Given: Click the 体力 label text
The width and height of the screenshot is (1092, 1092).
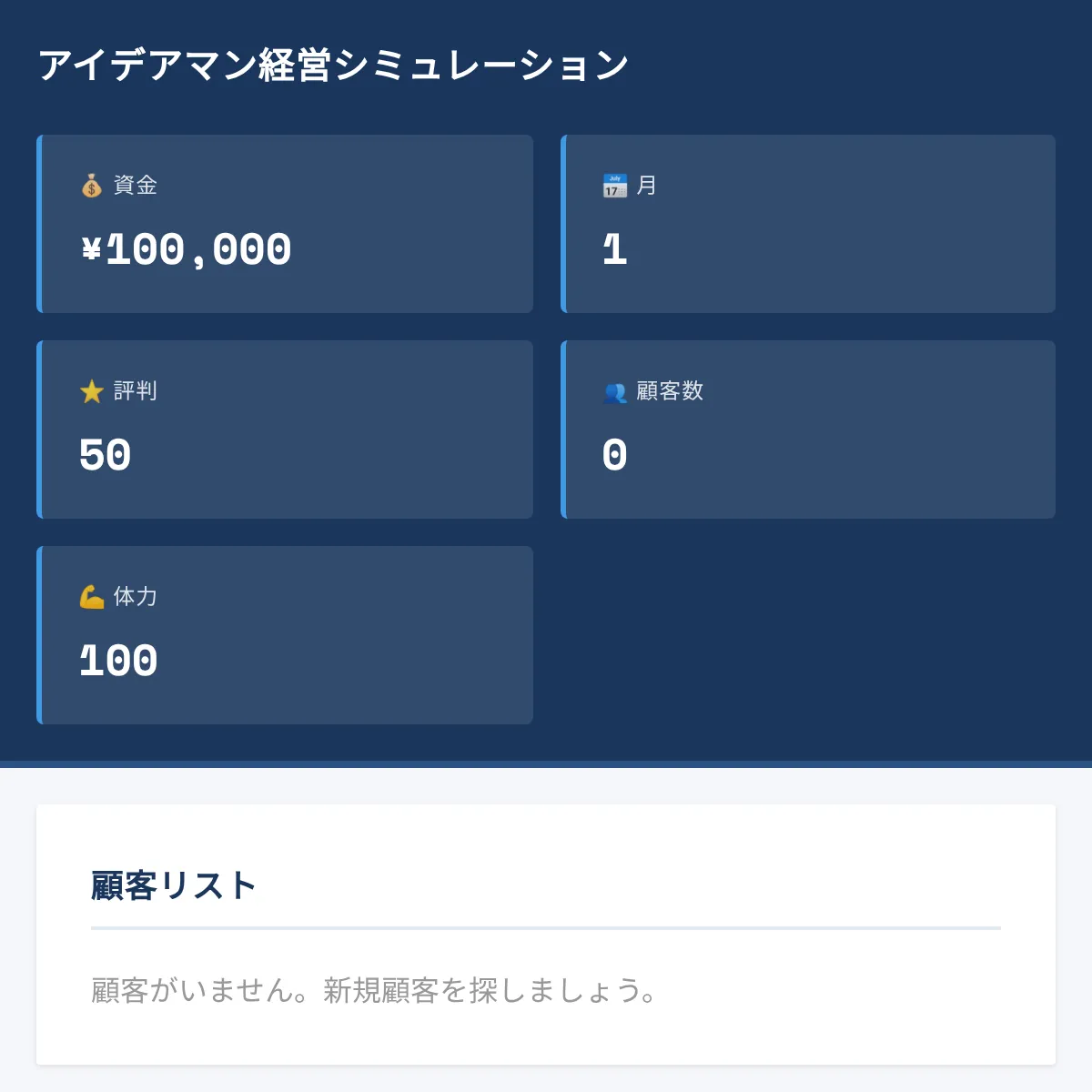Looking at the screenshot, I should [136, 597].
